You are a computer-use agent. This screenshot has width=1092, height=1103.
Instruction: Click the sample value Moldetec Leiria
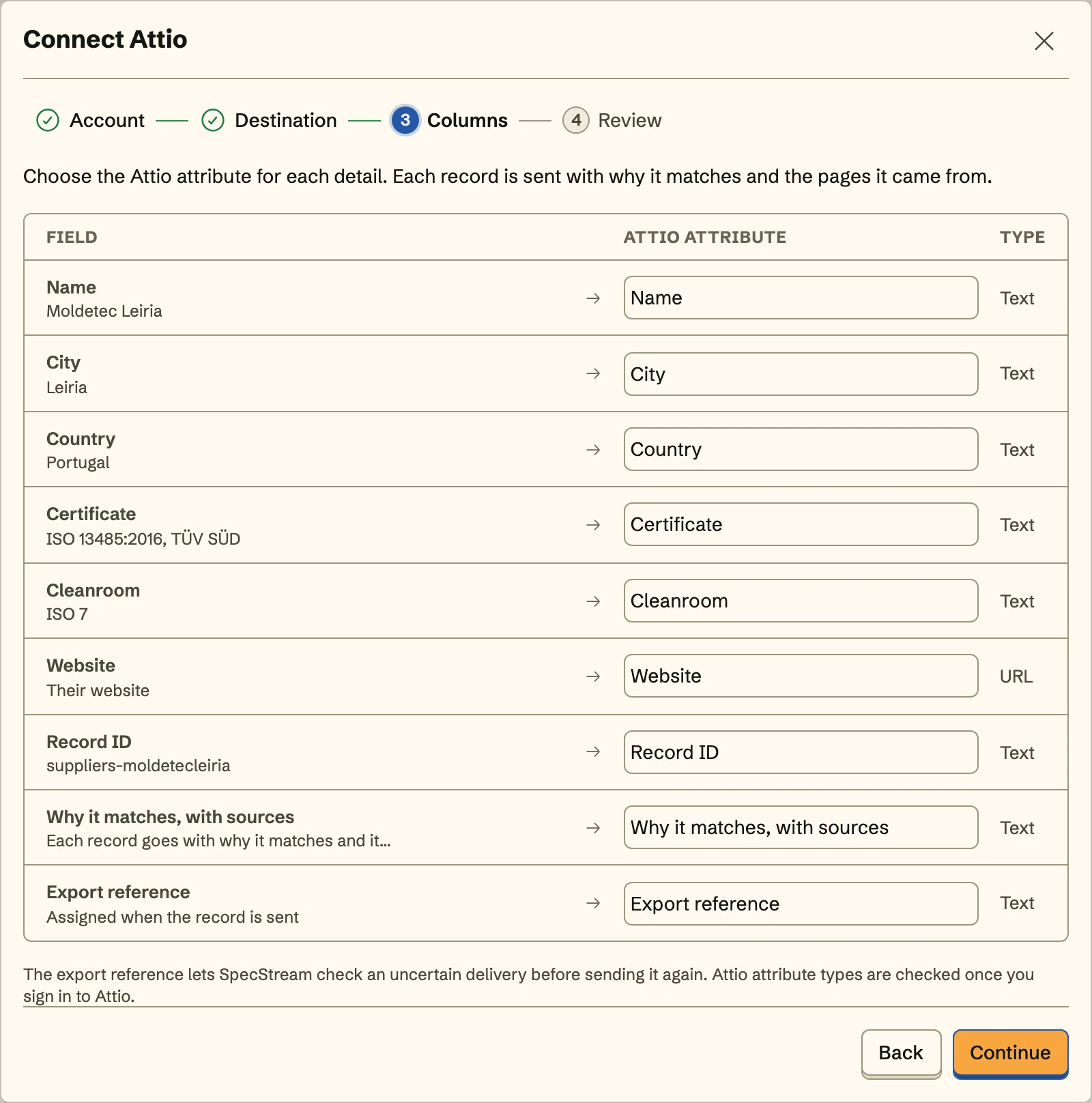point(104,311)
